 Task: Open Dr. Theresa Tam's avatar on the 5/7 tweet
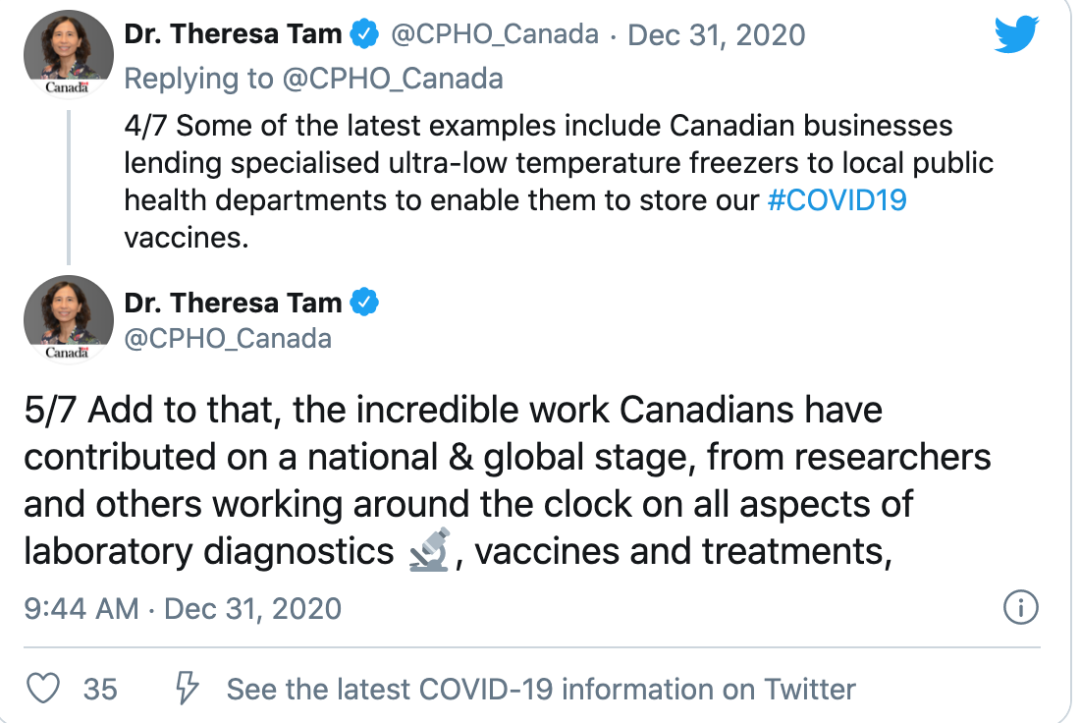[68, 319]
